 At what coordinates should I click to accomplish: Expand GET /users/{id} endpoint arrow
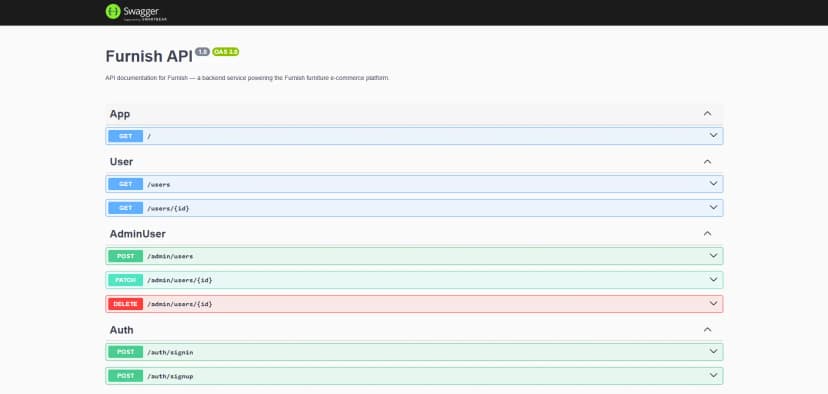(x=713, y=208)
